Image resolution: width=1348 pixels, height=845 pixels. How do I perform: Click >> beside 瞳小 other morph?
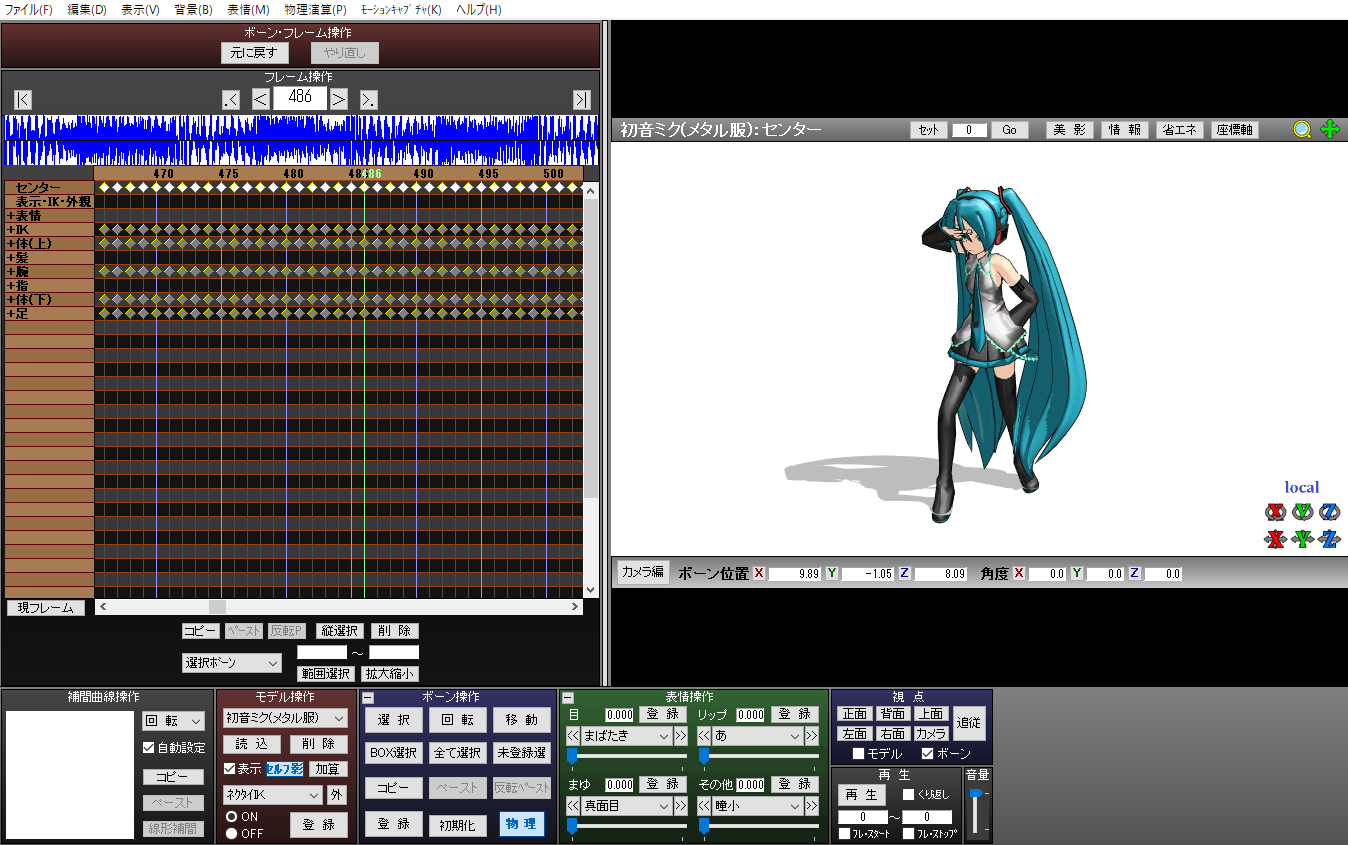tap(811, 806)
